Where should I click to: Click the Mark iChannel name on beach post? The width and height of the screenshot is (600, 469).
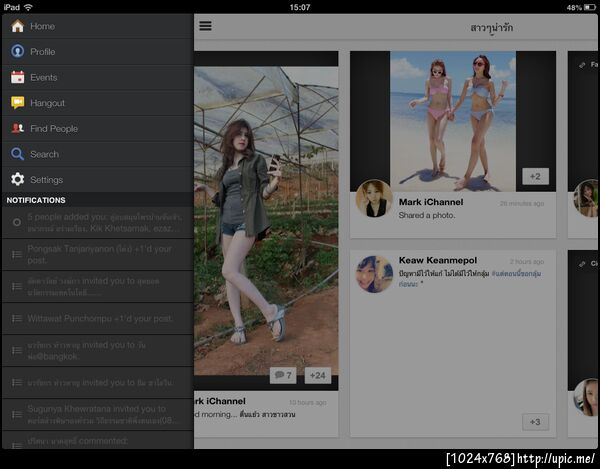click(x=431, y=202)
